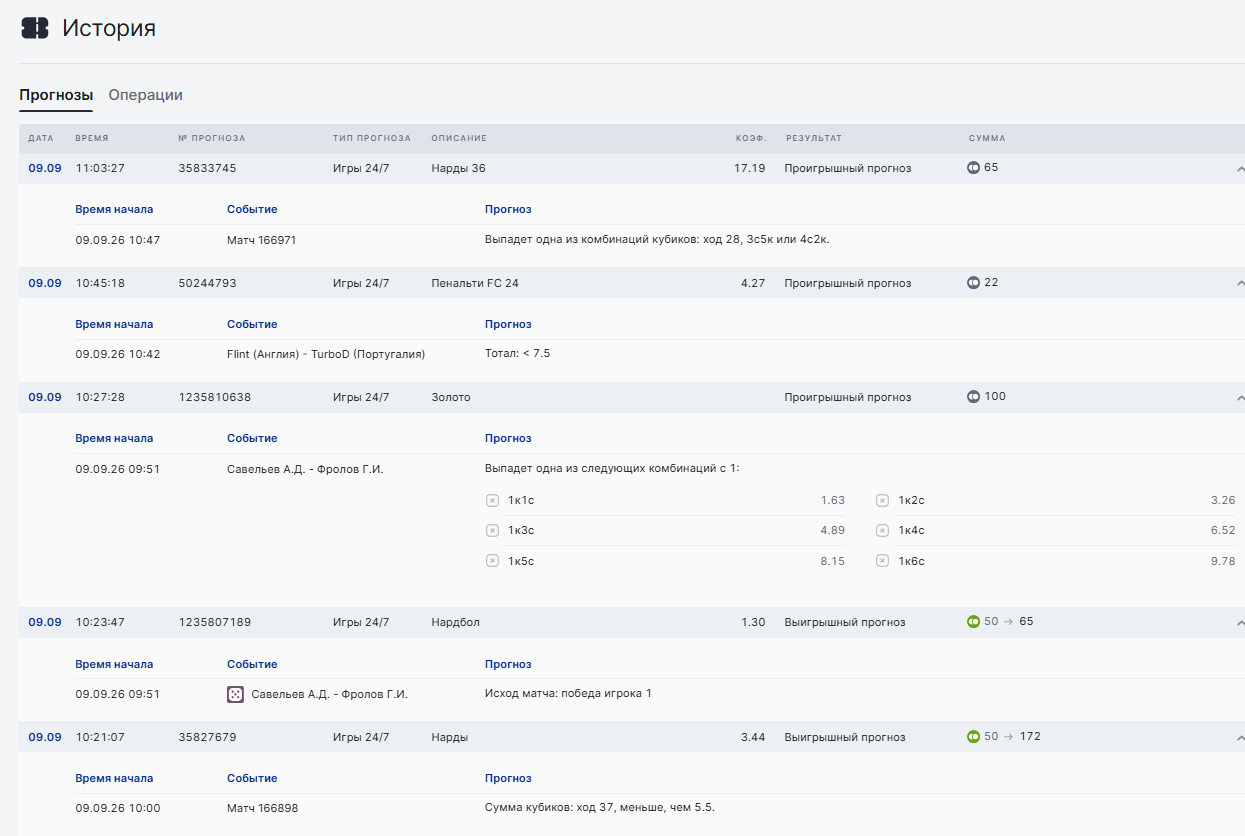Click event Flint (Англия) - TurboD (Португалия)
This screenshot has height=836, width=1245.
326,354
